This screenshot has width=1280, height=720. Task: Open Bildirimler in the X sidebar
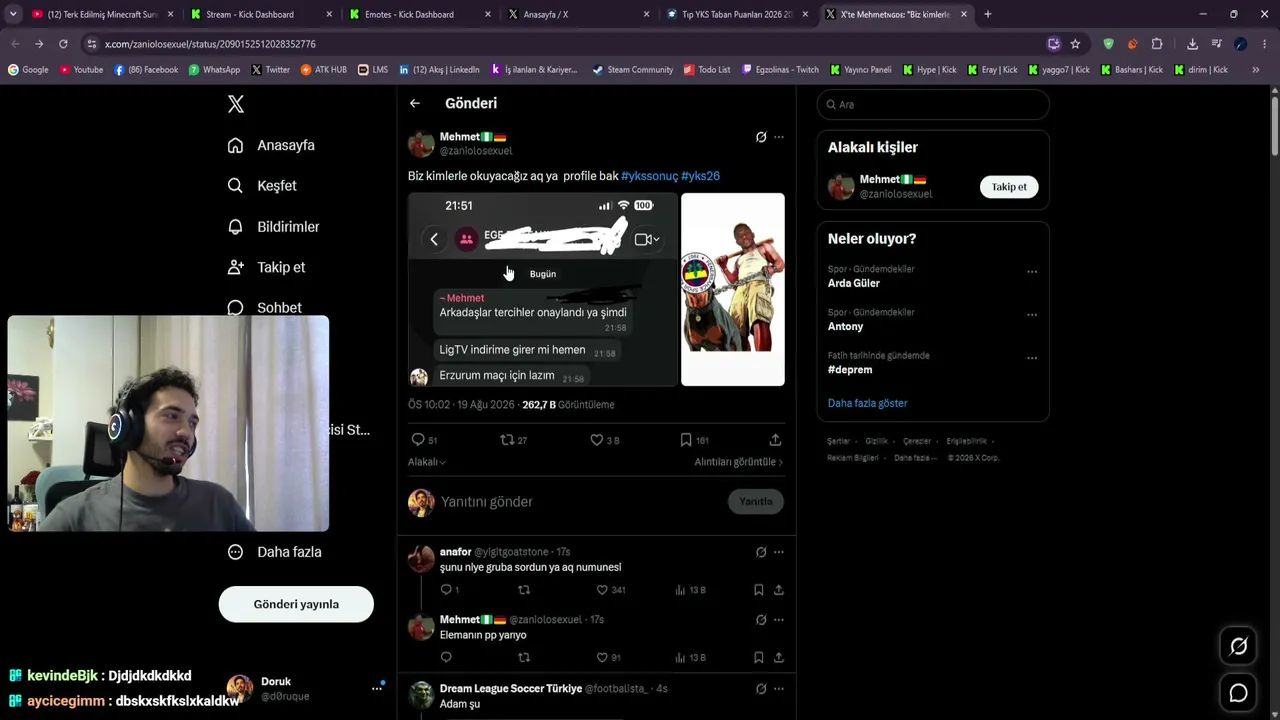coord(273,227)
